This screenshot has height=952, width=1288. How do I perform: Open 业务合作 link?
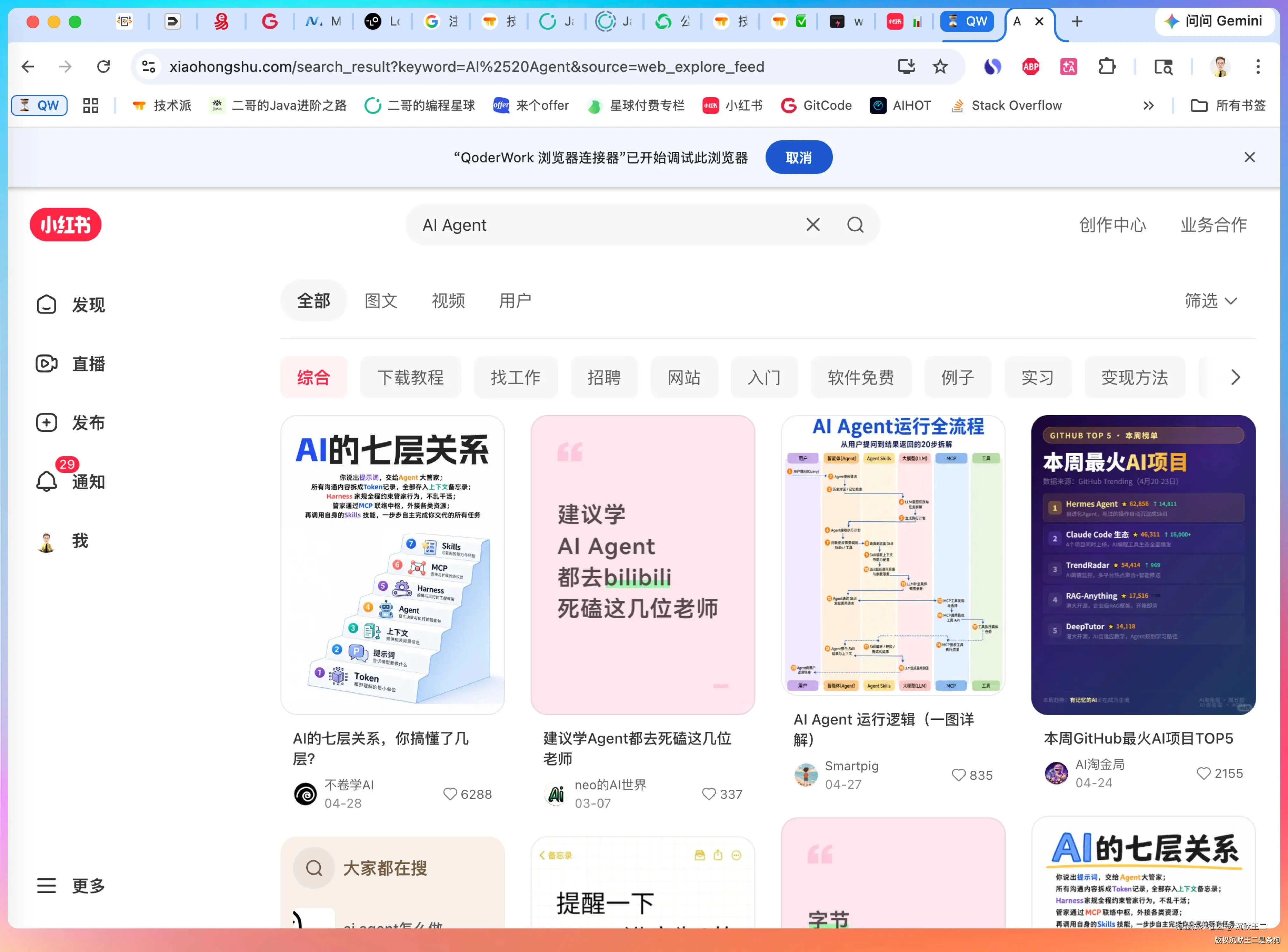coord(1214,225)
